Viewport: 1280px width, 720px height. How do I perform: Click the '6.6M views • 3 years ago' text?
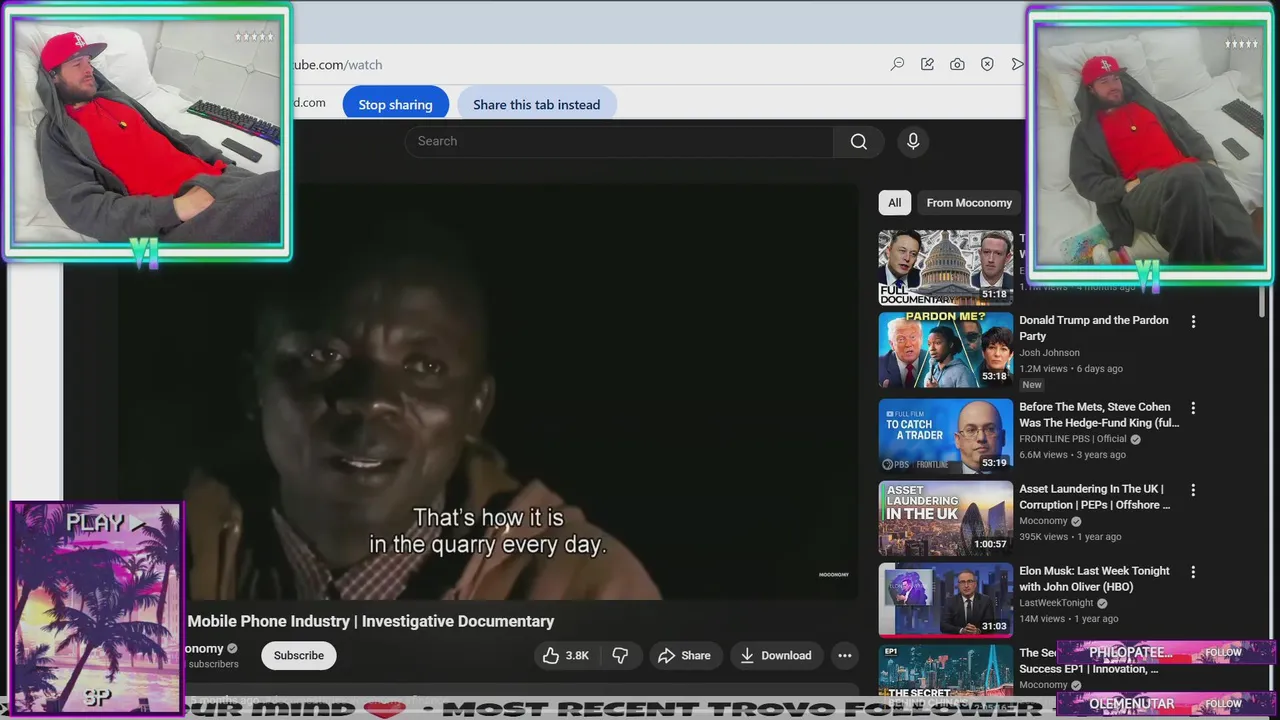1072,454
